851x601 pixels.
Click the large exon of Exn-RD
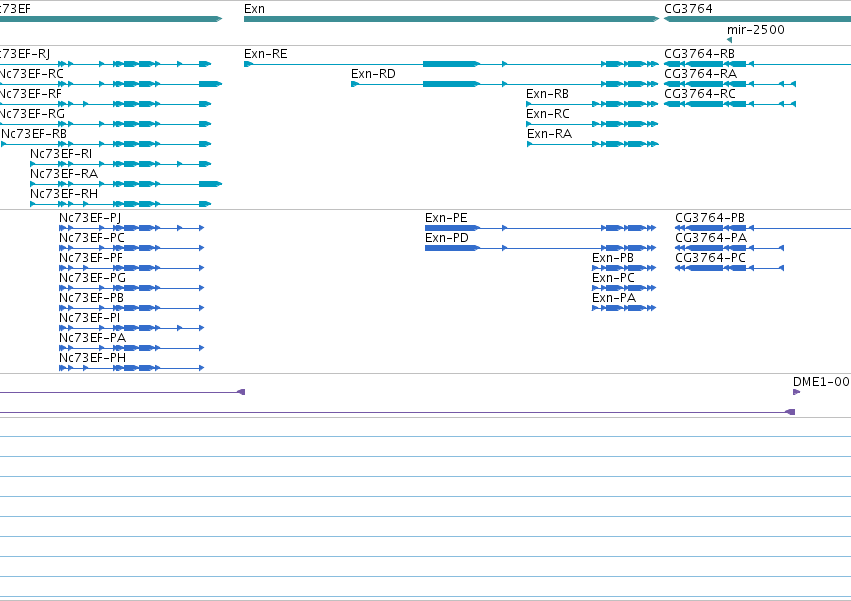452,84
